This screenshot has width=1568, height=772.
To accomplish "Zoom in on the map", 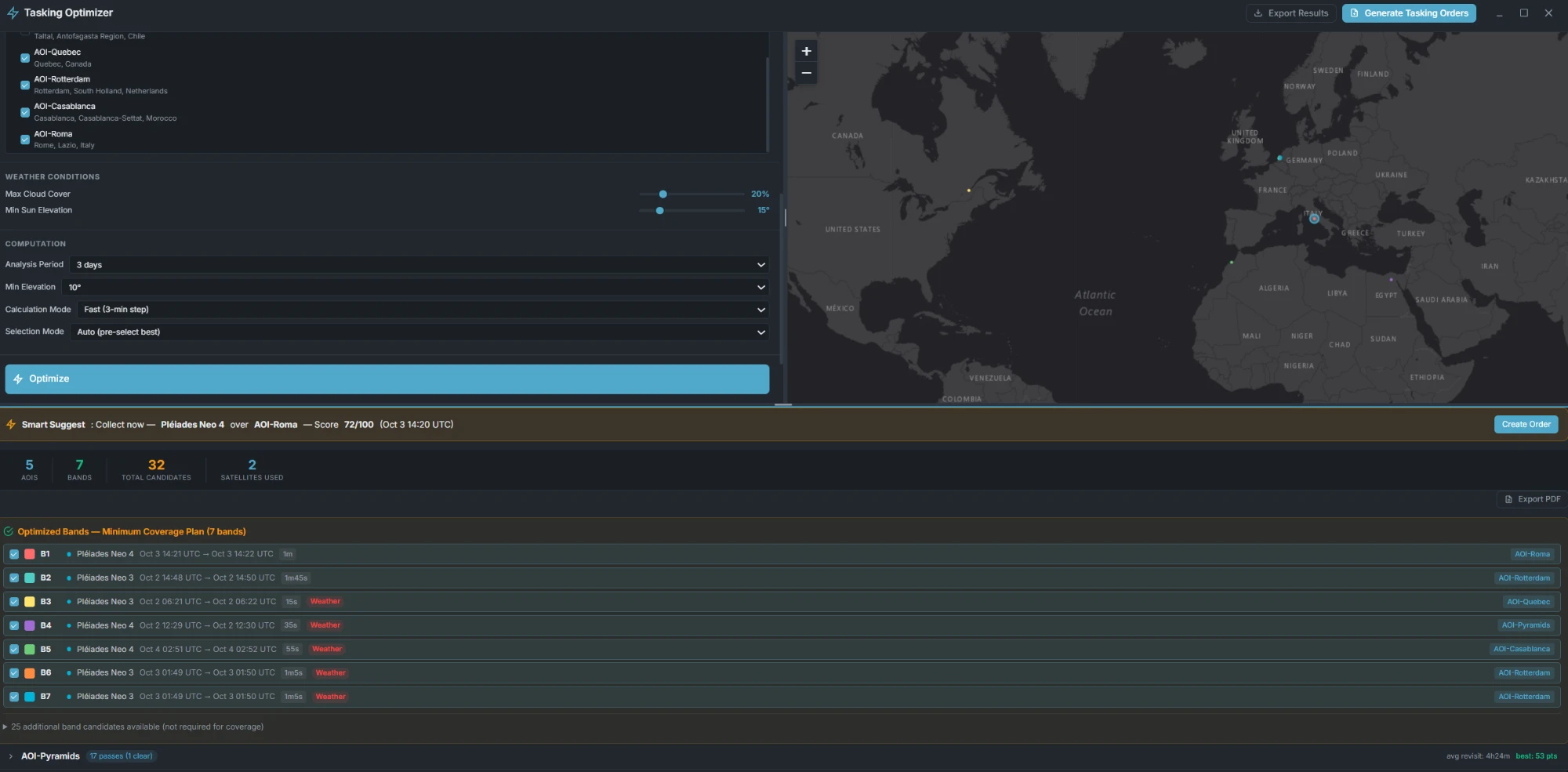I will [806, 51].
